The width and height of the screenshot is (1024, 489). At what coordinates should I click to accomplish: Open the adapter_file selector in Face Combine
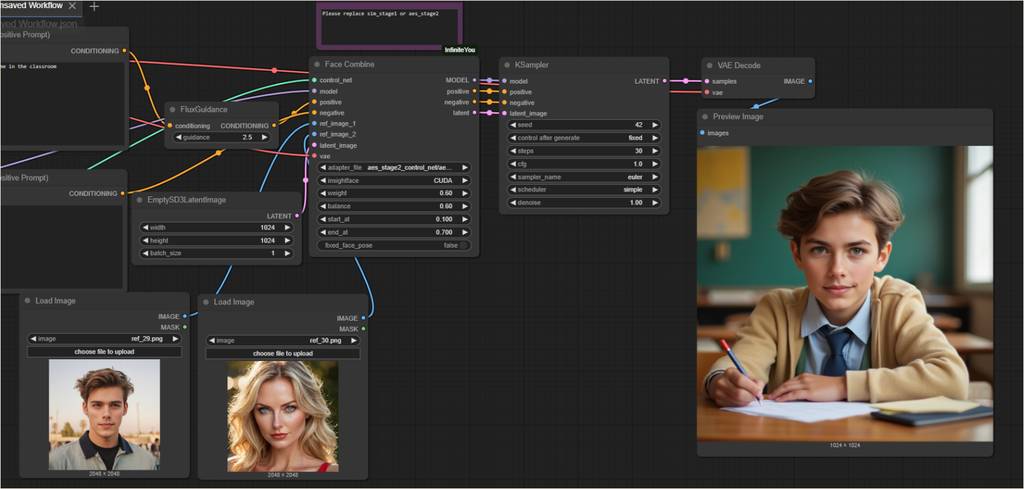tap(394, 167)
